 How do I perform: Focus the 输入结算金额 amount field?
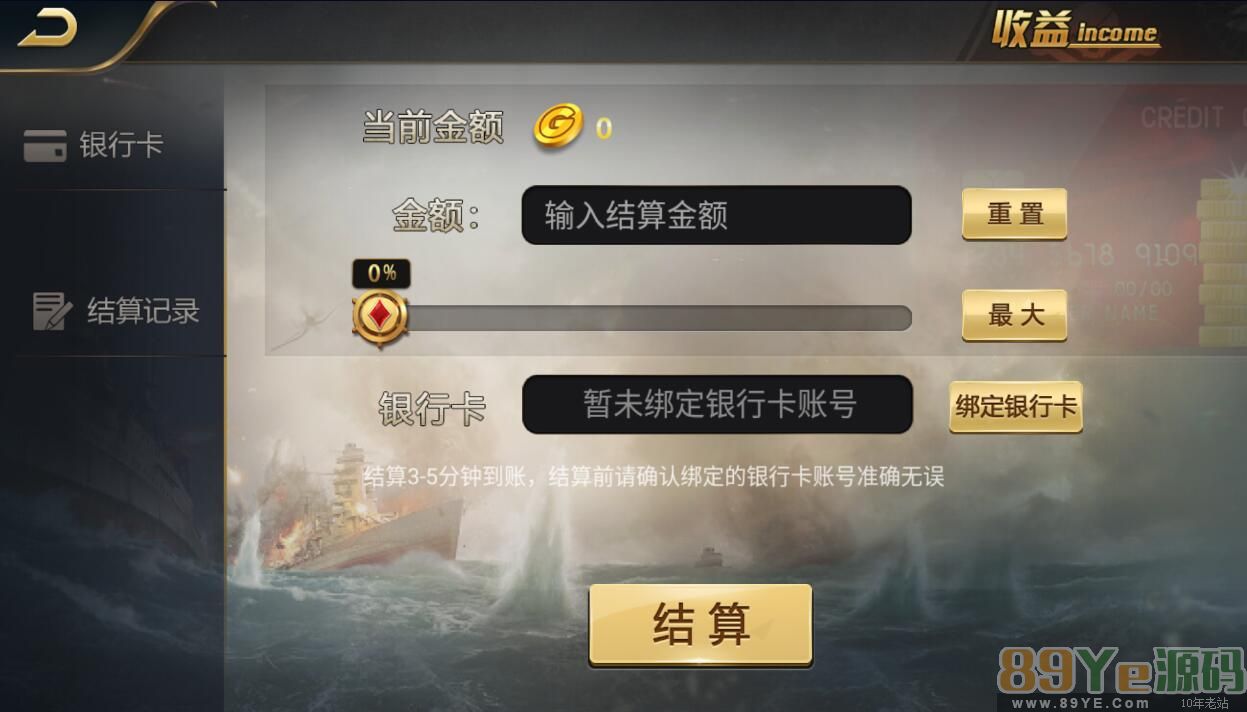click(x=717, y=215)
